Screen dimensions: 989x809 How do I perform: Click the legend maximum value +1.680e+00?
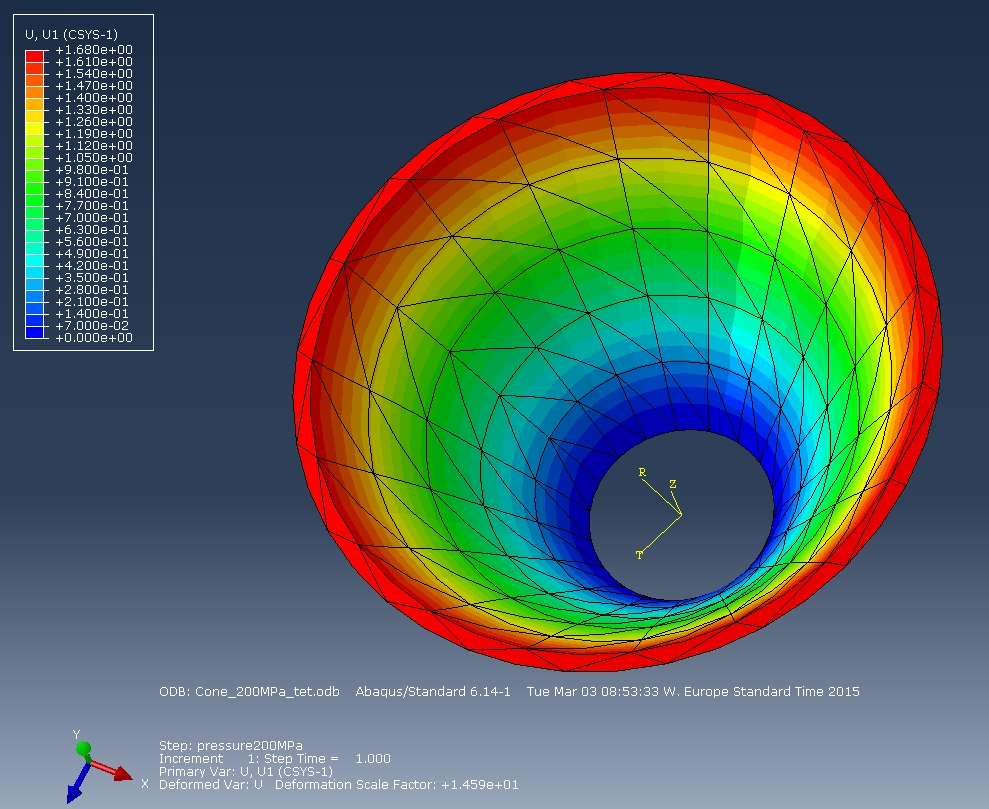[94, 50]
